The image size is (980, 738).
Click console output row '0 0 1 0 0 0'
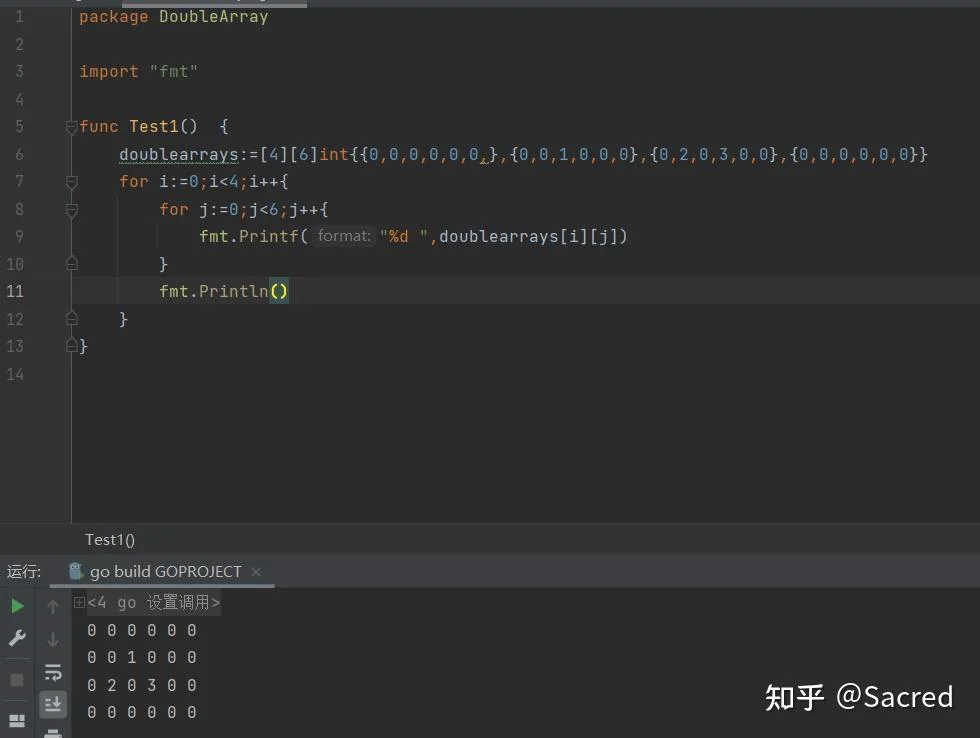click(142, 657)
